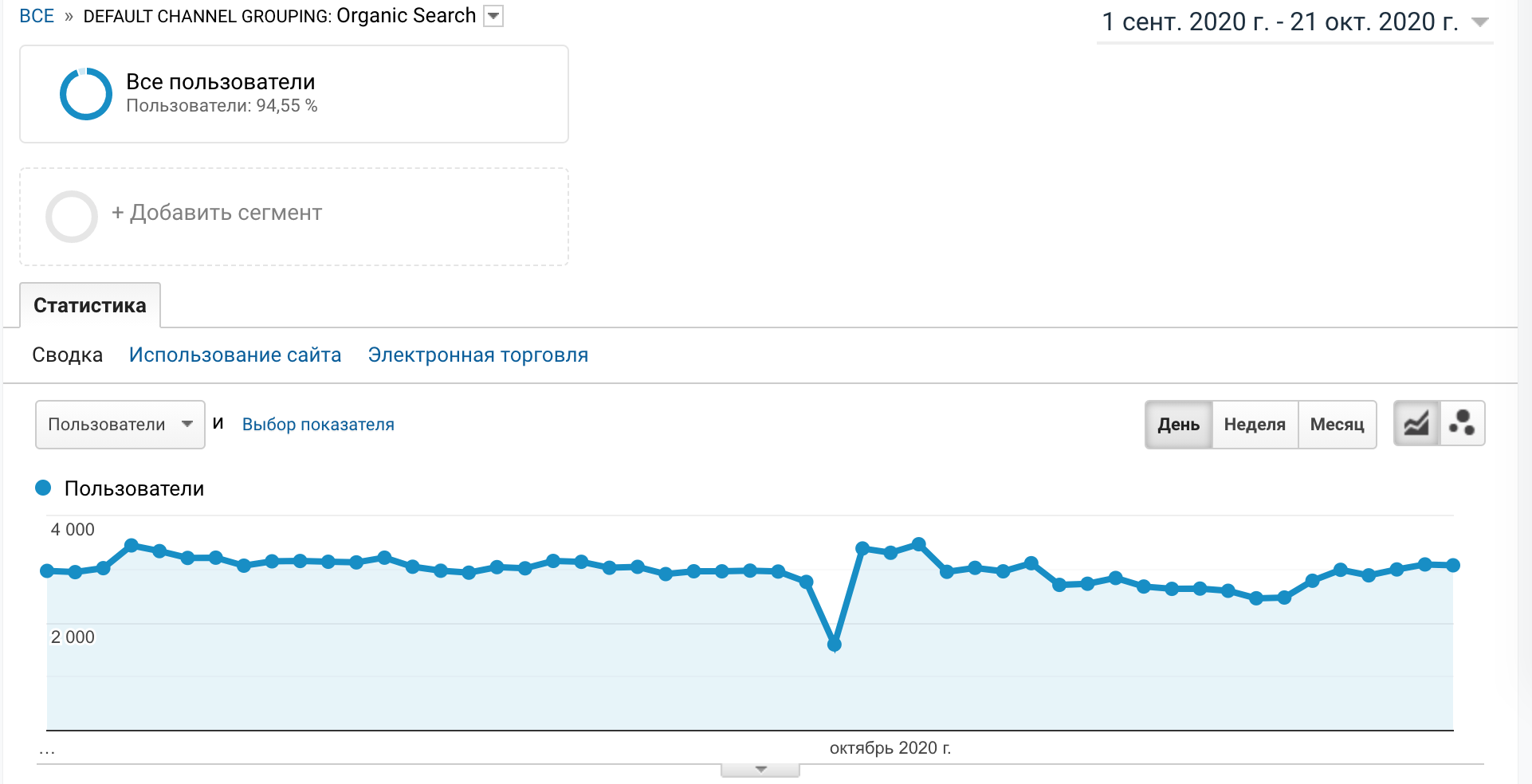Viewport: 1532px width, 784px height.
Task: Switch to motion chart view
Action: [x=1462, y=424]
